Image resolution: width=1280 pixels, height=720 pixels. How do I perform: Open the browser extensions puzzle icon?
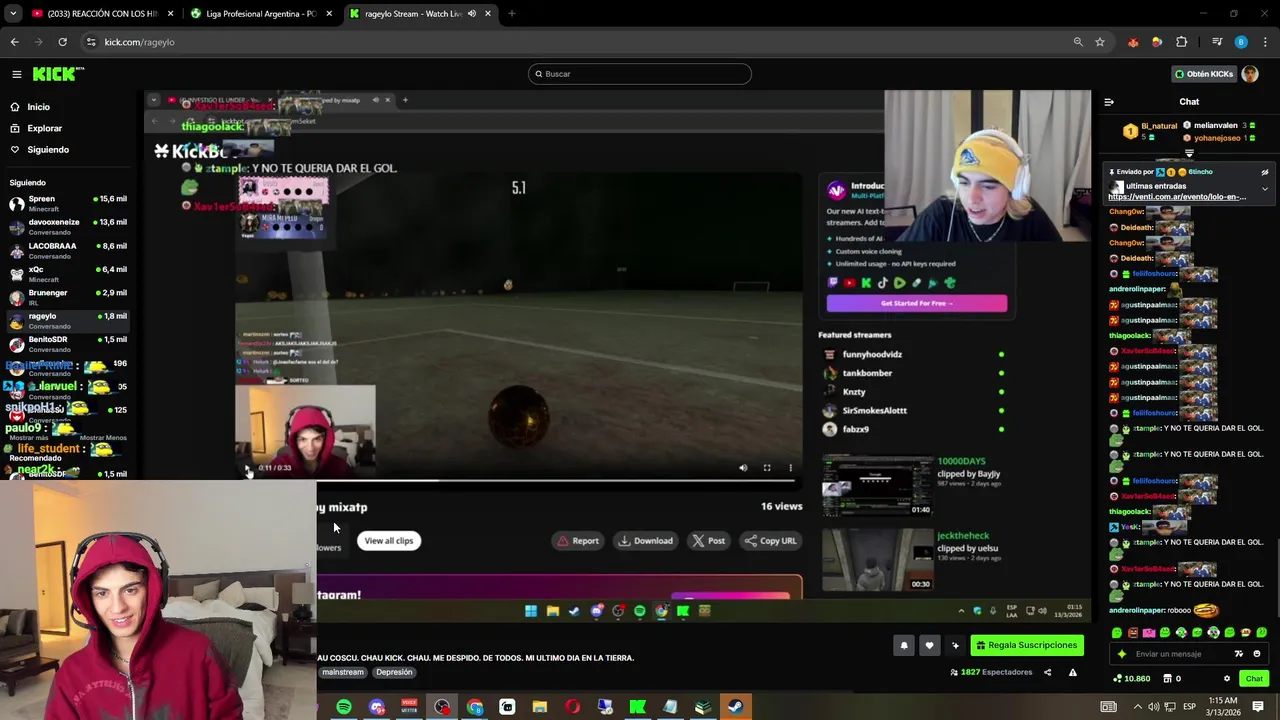(1182, 42)
